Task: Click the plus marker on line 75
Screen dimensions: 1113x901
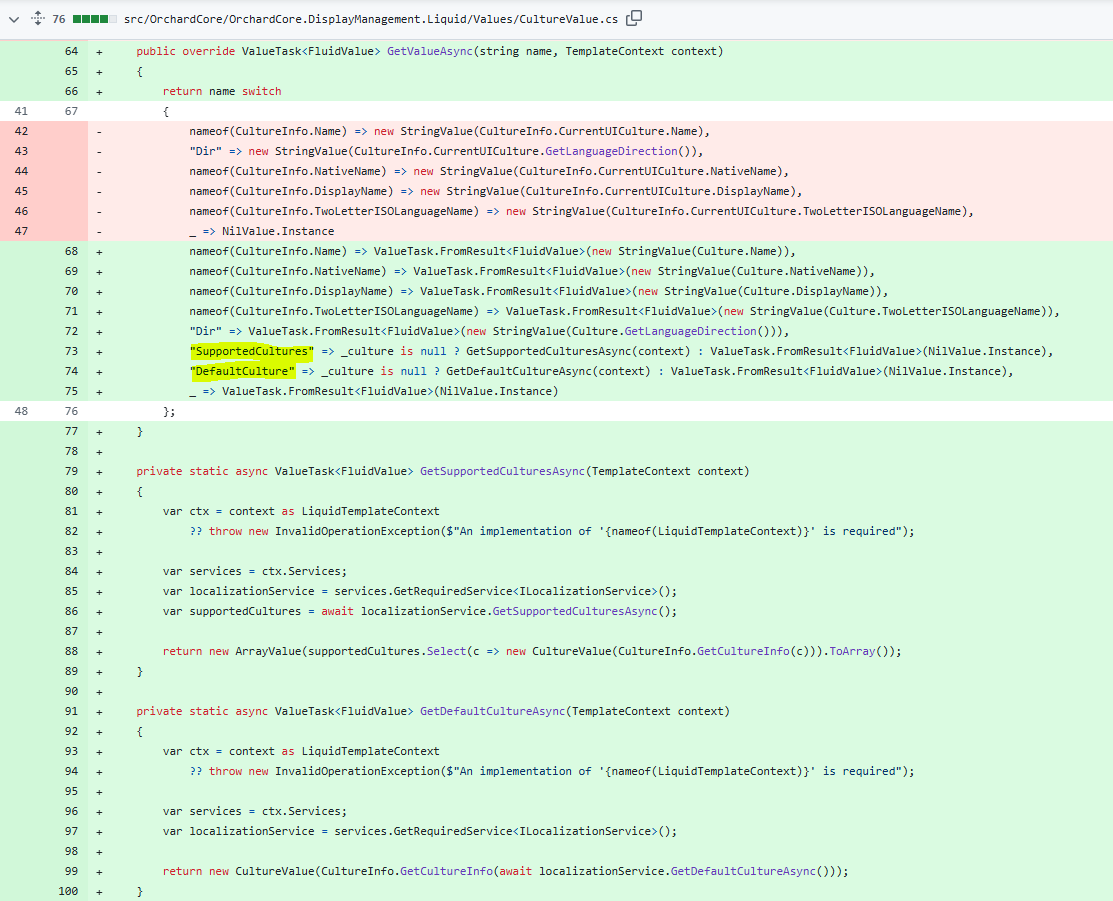Action: [x=99, y=391]
